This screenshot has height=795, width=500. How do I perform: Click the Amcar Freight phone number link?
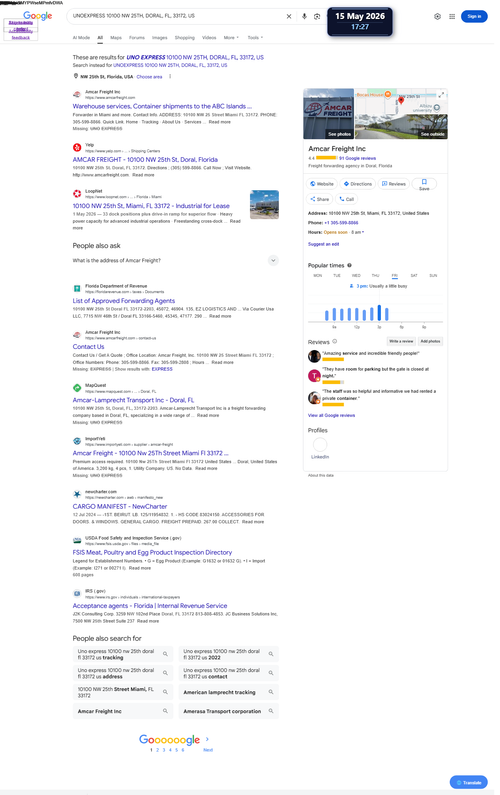pyautogui.click(x=341, y=223)
